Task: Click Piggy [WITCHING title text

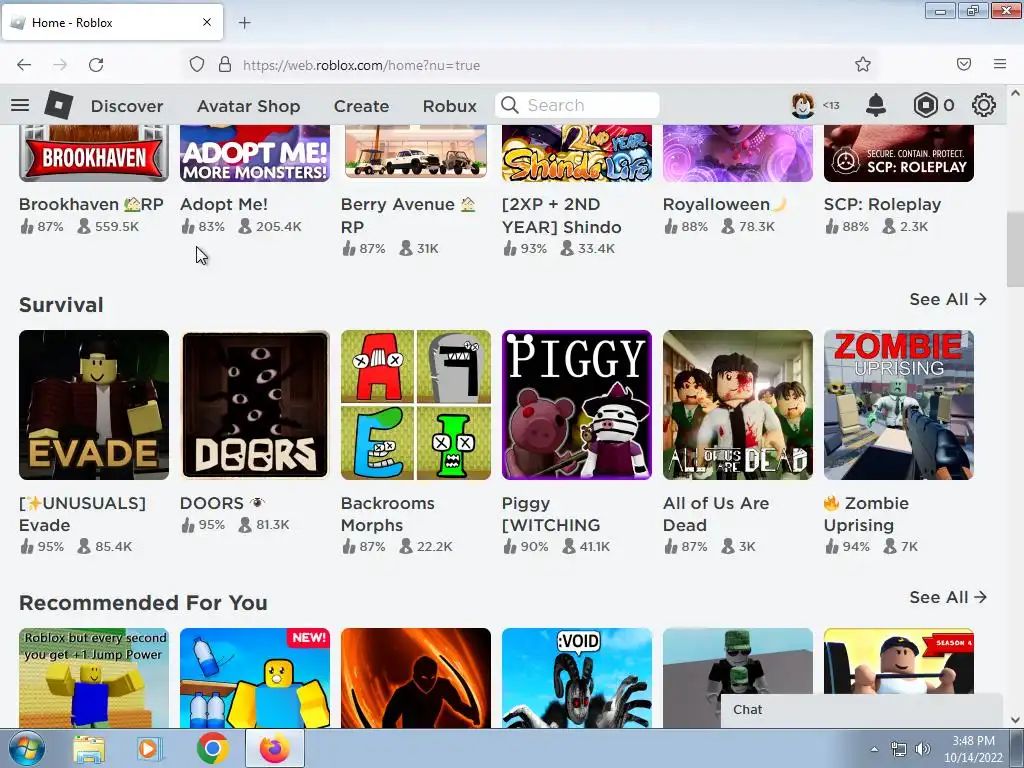Action: [551, 514]
